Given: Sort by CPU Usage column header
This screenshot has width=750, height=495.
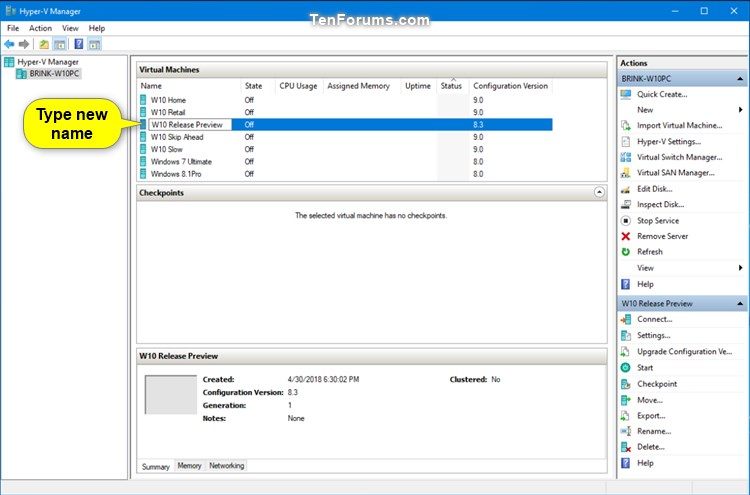Looking at the screenshot, I should (299, 86).
